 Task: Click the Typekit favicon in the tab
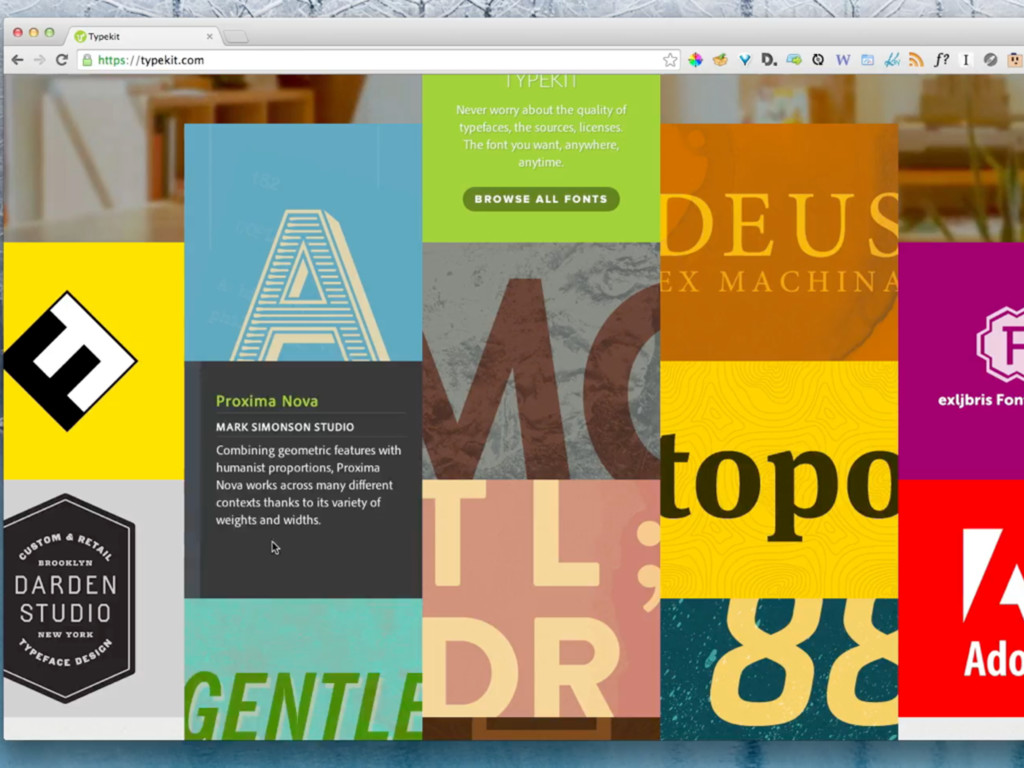tap(80, 37)
